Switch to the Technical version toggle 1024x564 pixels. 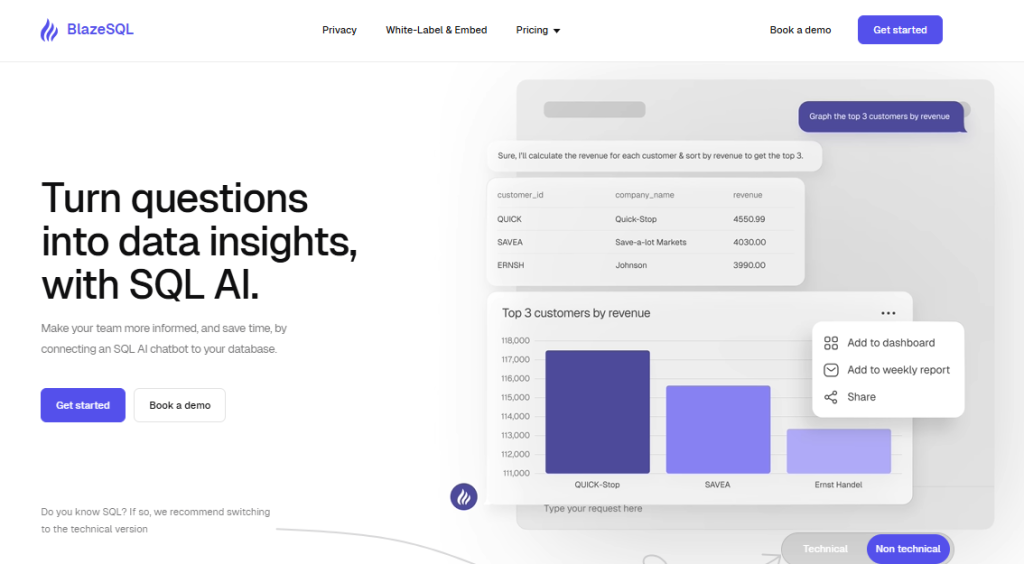pos(825,549)
